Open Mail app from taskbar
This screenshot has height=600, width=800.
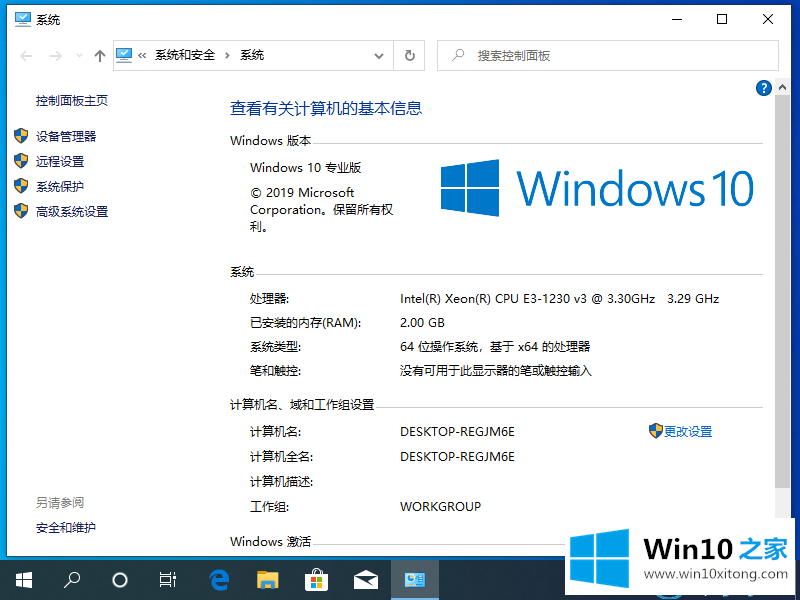click(x=366, y=580)
